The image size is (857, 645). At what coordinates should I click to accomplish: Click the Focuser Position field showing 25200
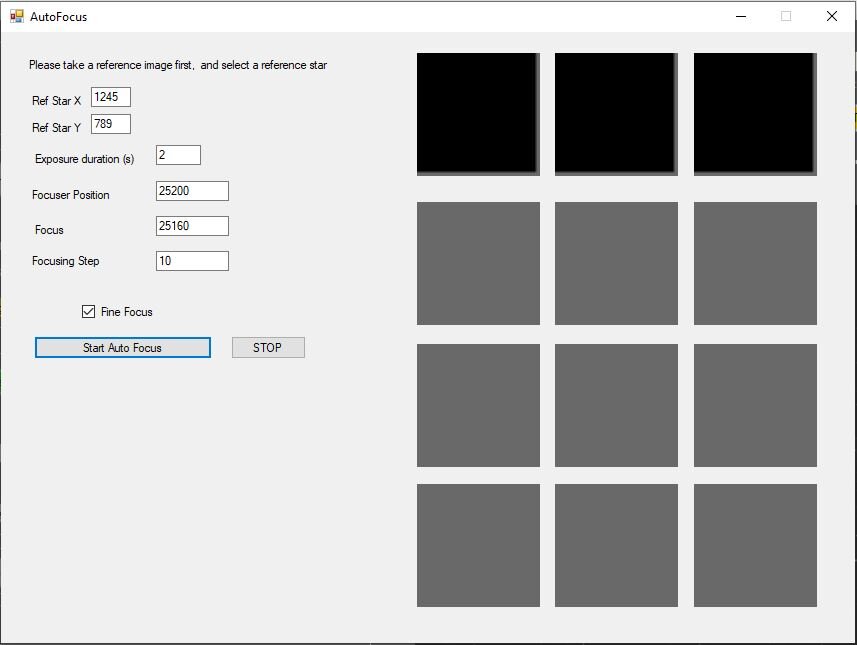click(x=192, y=191)
